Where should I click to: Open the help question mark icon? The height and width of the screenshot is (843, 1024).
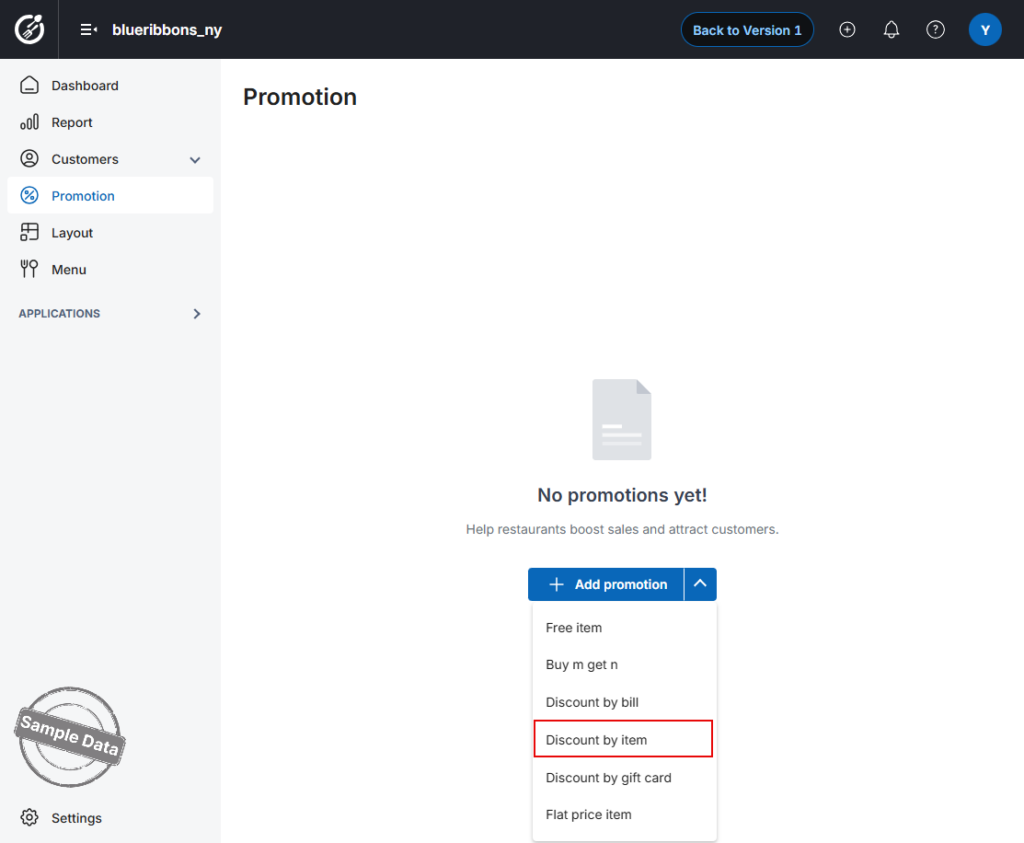[935, 29]
